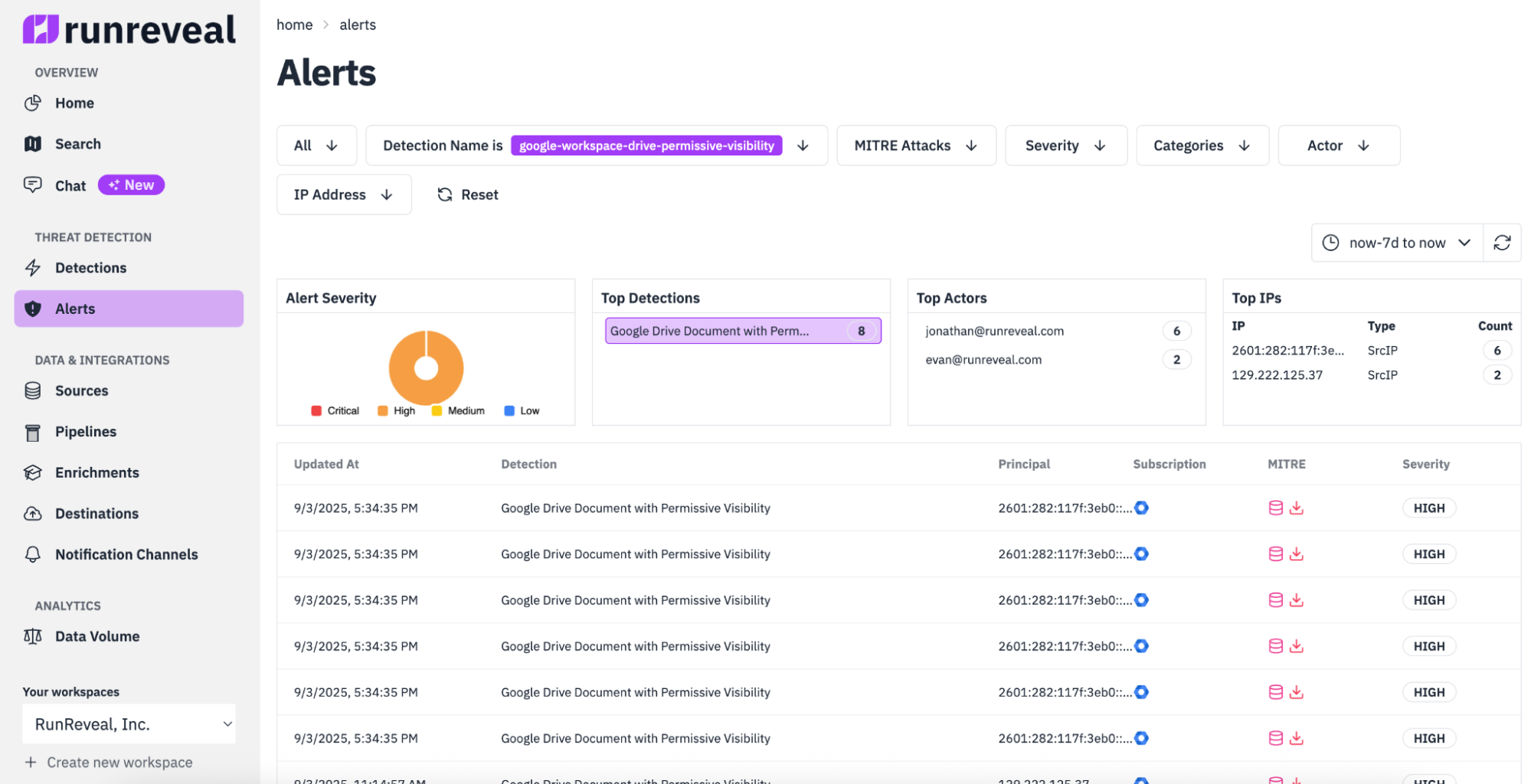This screenshot has height=784, width=1531.
Task: Click the download icon in fifth alert row
Action: (1296, 692)
